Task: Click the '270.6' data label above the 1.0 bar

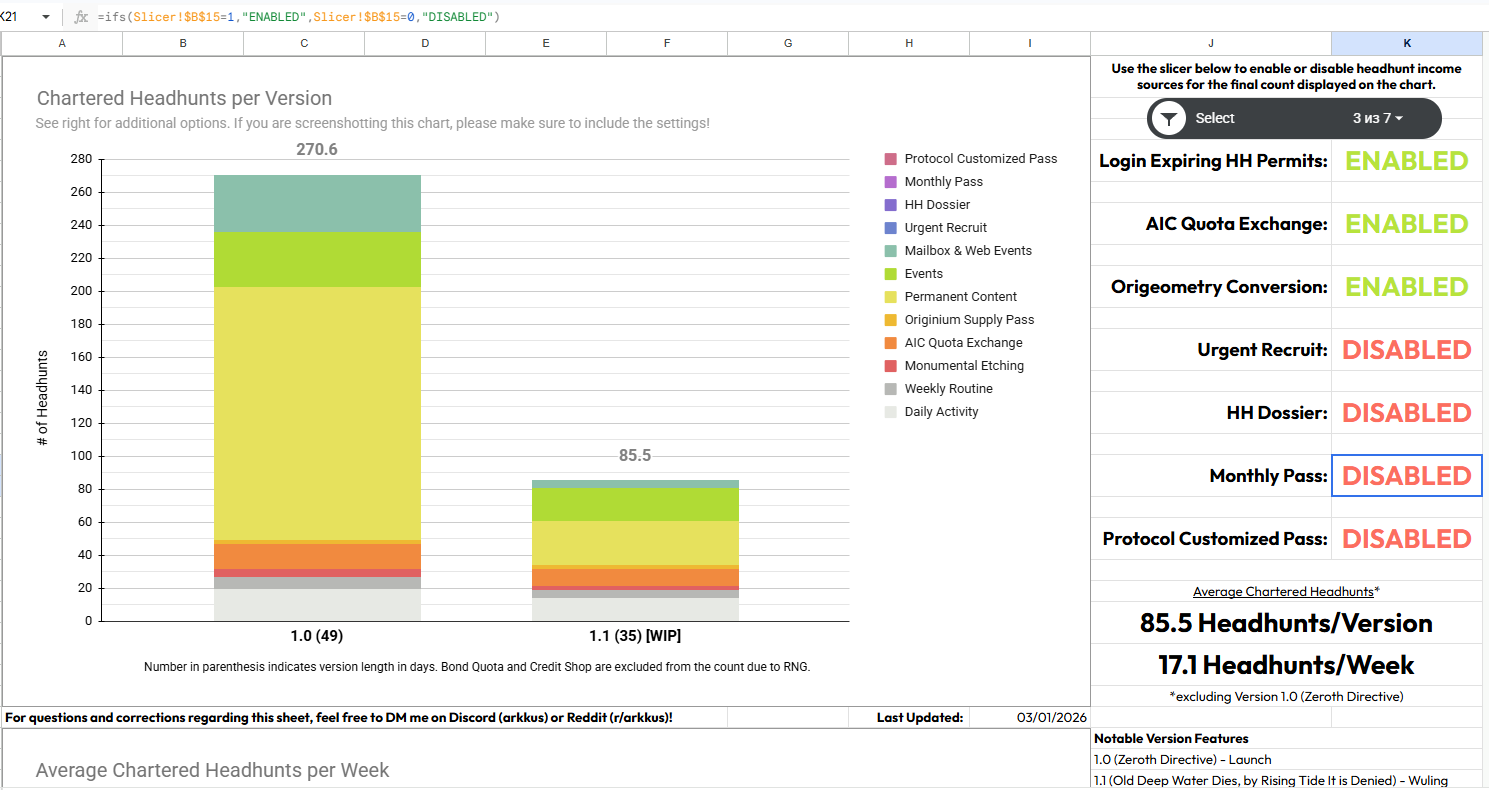Action: 317,149
